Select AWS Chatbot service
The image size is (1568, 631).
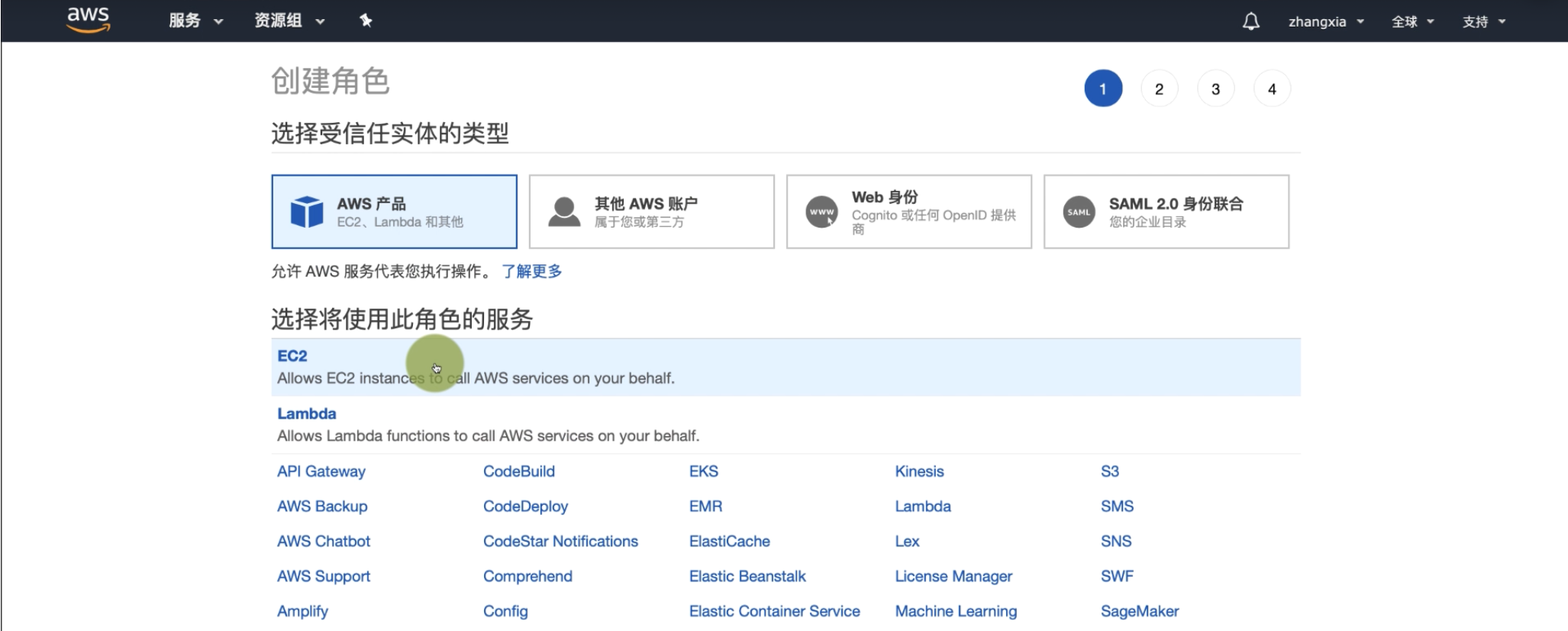click(x=324, y=542)
